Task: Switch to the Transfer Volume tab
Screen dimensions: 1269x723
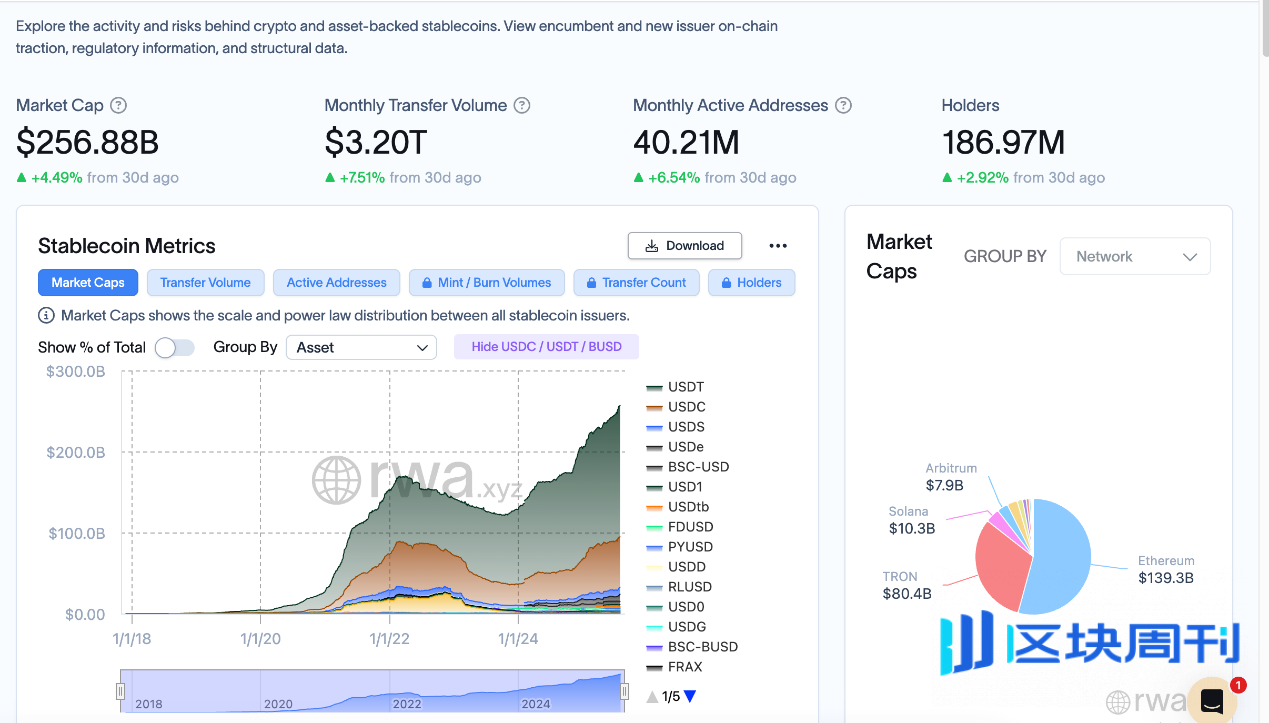Action: tap(205, 283)
